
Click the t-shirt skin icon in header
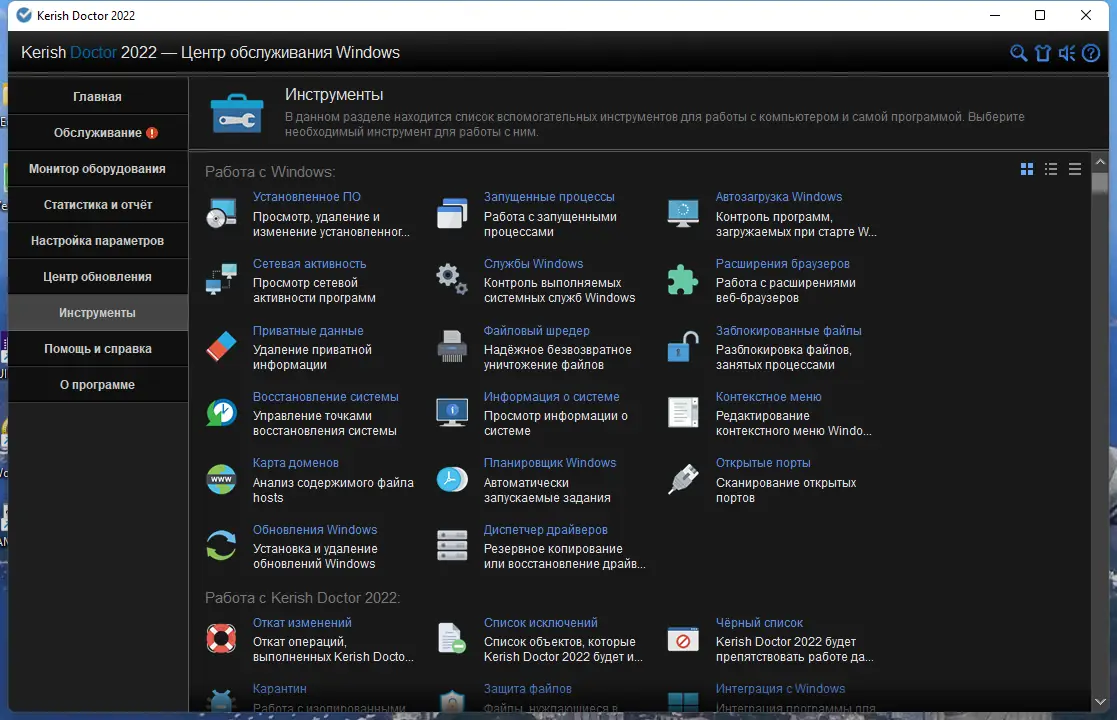pyautogui.click(x=1043, y=53)
